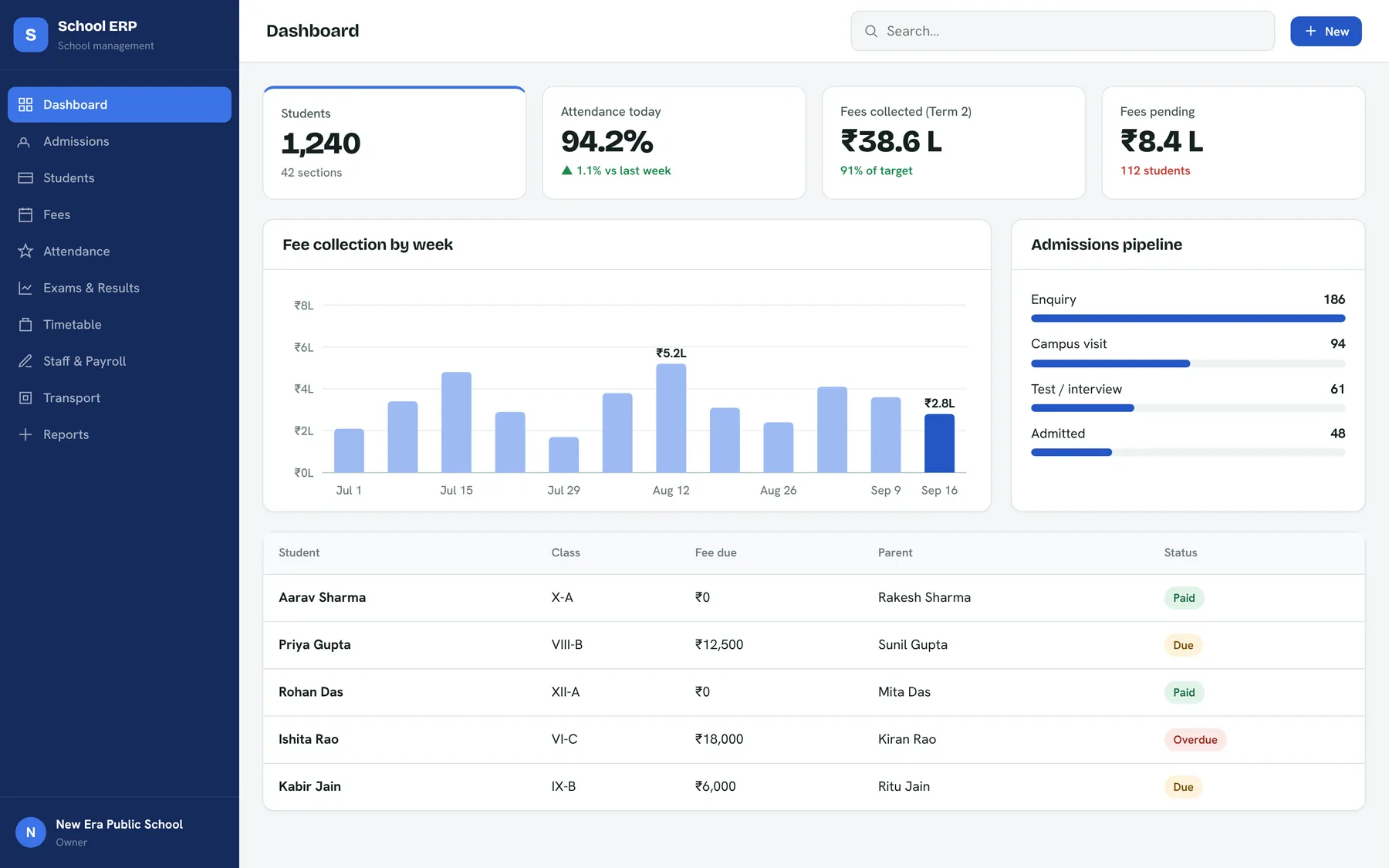
Task: Click the Admissions person icon
Action: [25, 141]
